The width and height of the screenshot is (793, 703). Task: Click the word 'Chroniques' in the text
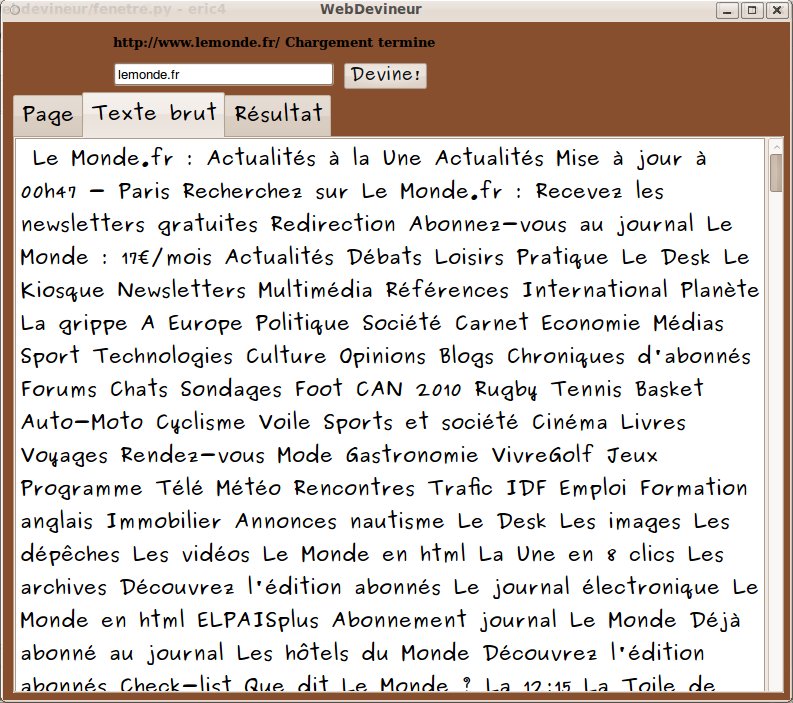pos(566,356)
